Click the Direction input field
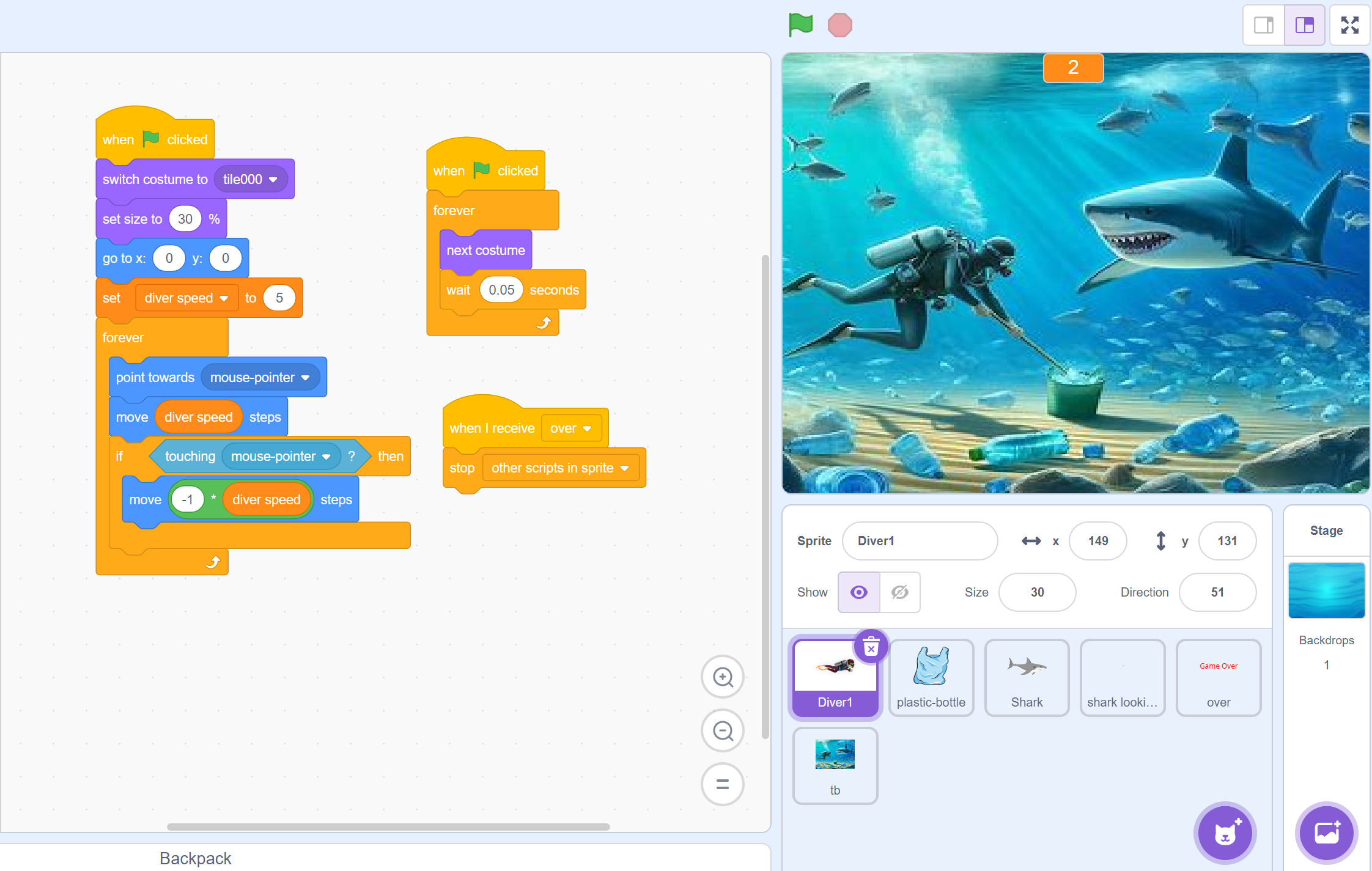The height and width of the screenshot is (871, 1372). (1217, 592)
